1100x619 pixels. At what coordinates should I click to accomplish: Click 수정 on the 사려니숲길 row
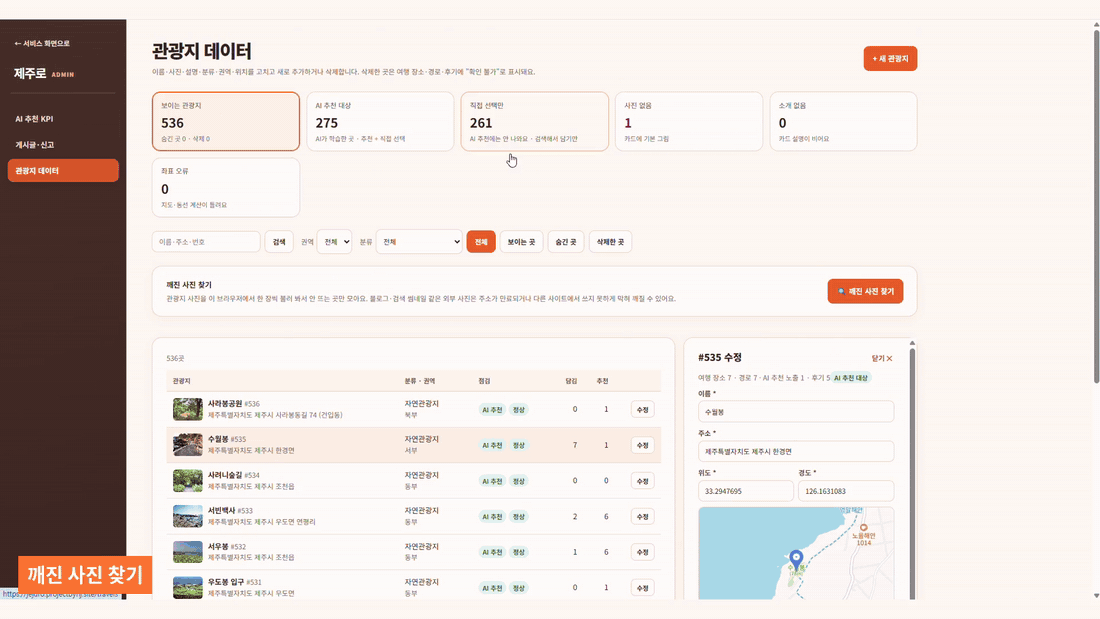(x=642, y=481)
